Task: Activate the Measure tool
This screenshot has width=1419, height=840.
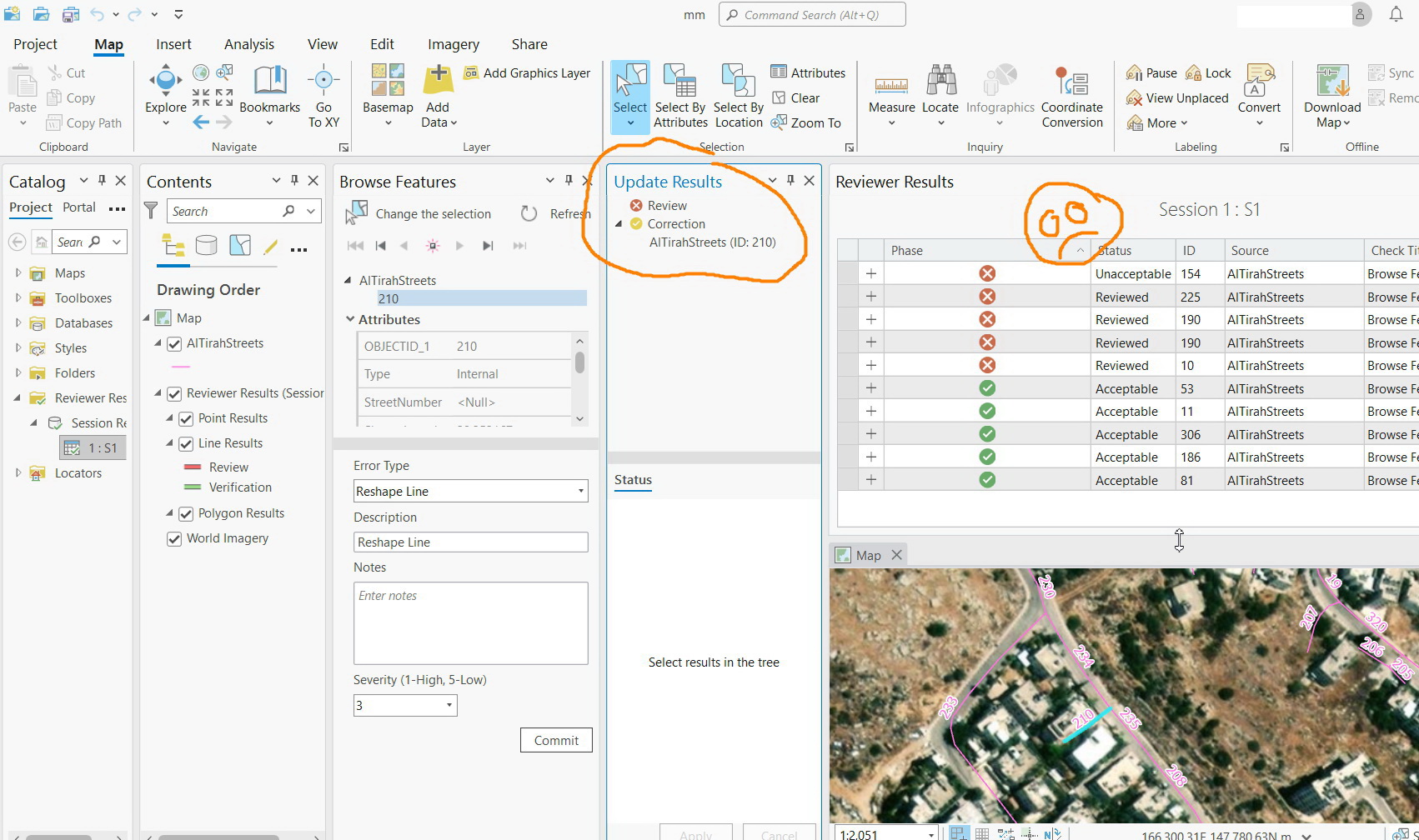Action: (x=891, y=92)
